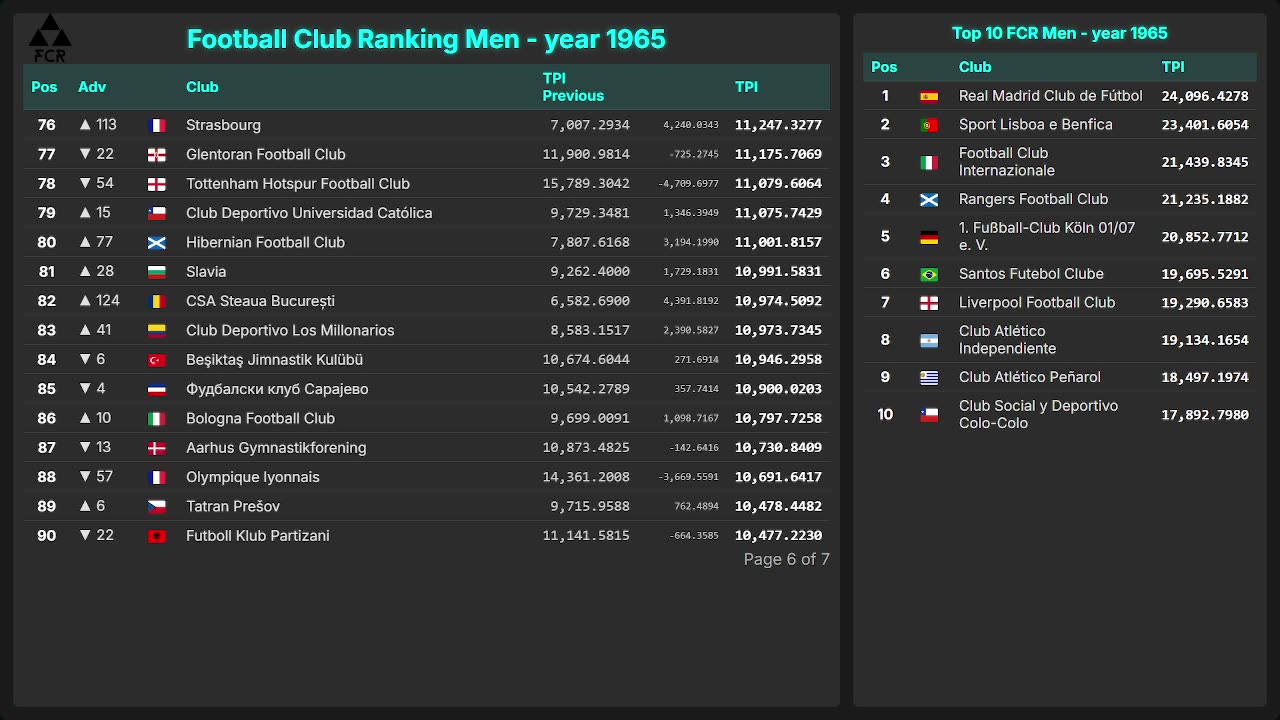Click the previous TPI value 15,789.3042
Screen dimensions: 1280x720
[586, 184]
